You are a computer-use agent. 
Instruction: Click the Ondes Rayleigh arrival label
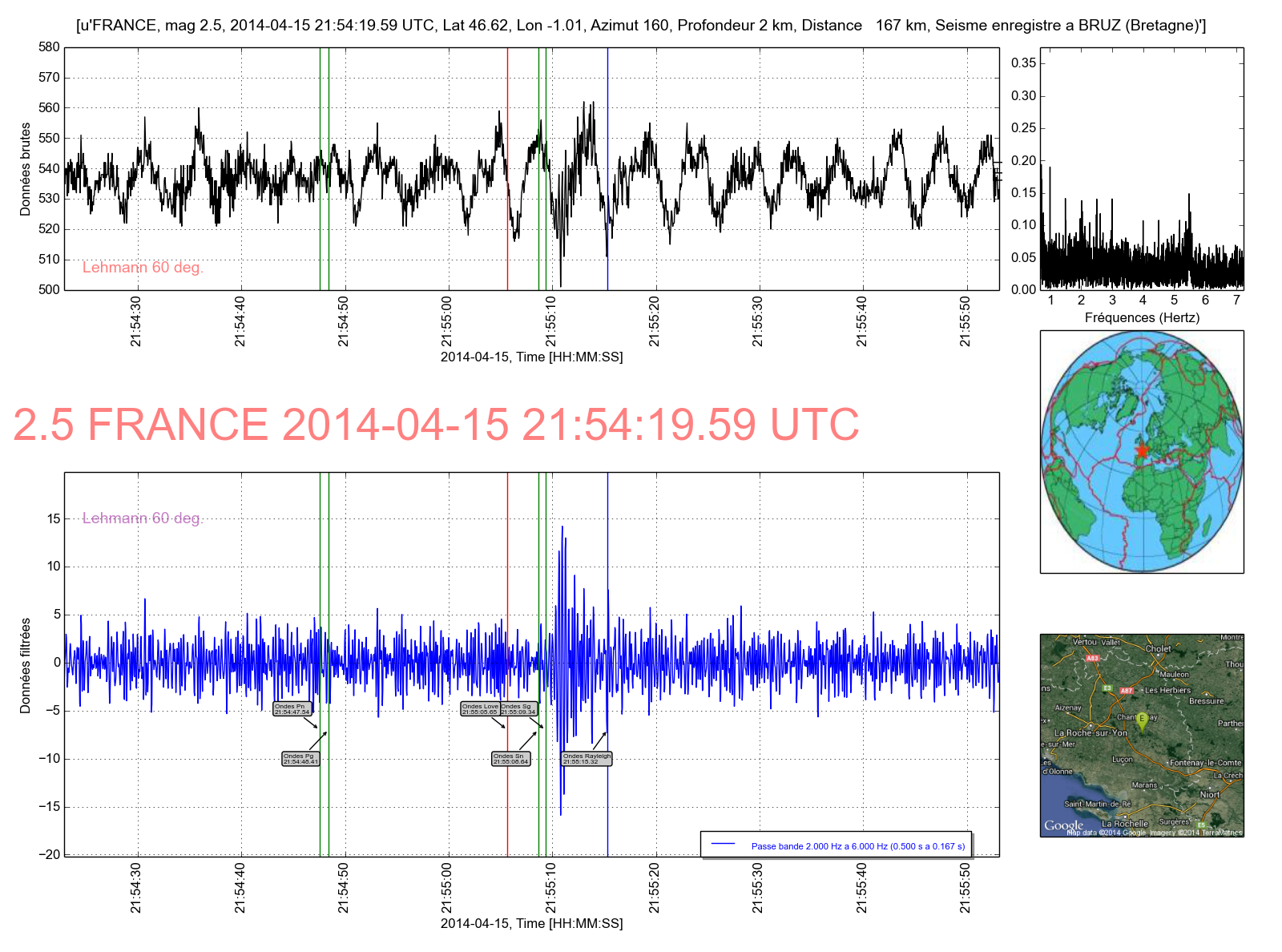587,759
